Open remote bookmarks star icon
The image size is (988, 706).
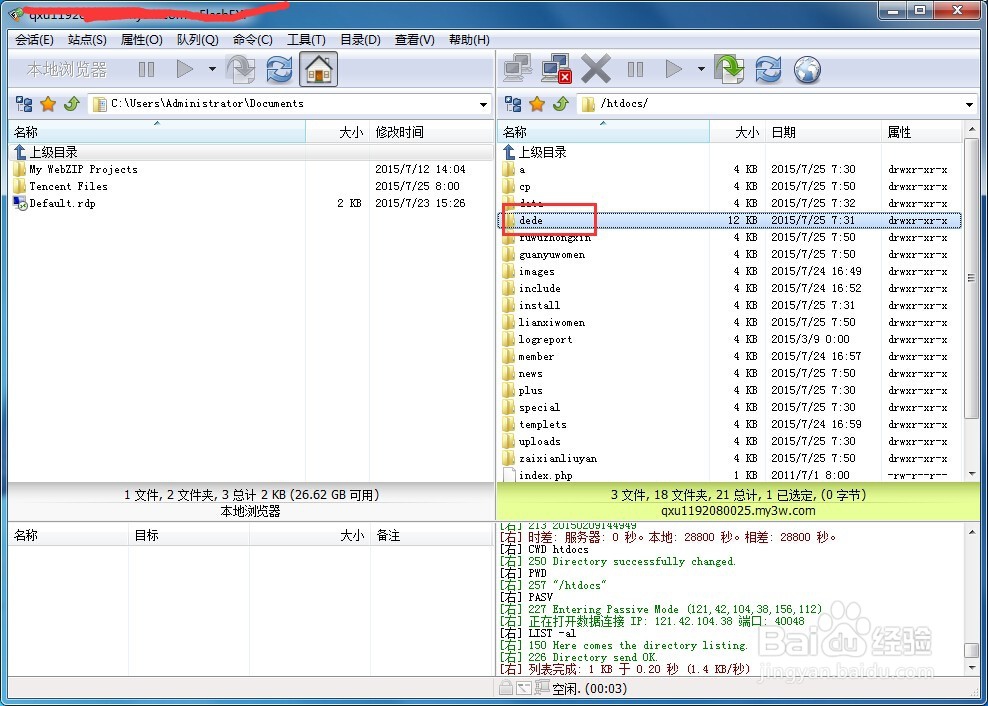537,104
